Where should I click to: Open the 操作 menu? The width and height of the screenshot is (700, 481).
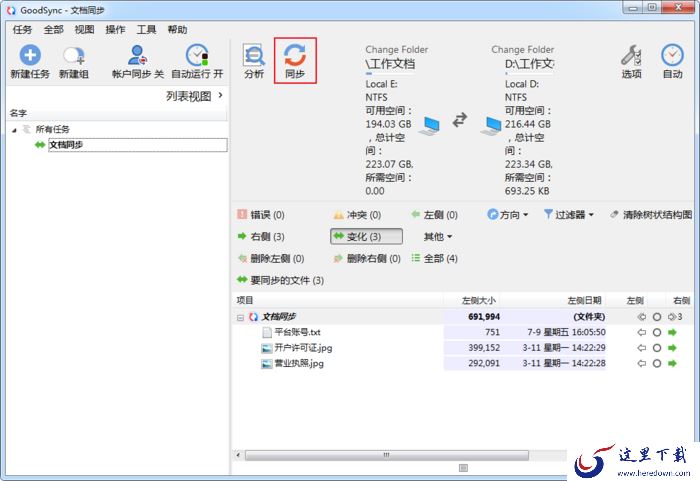[x=115, y=29]
